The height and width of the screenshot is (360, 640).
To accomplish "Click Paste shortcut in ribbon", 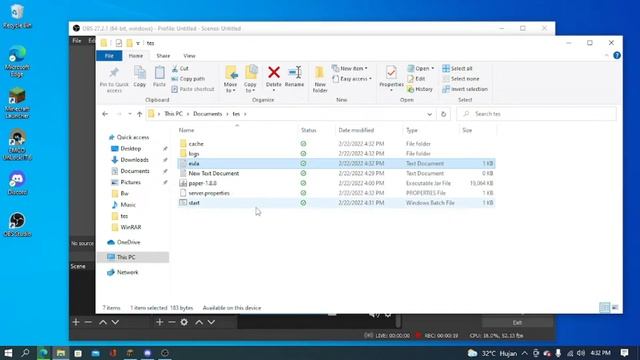I will coord(193,89).
